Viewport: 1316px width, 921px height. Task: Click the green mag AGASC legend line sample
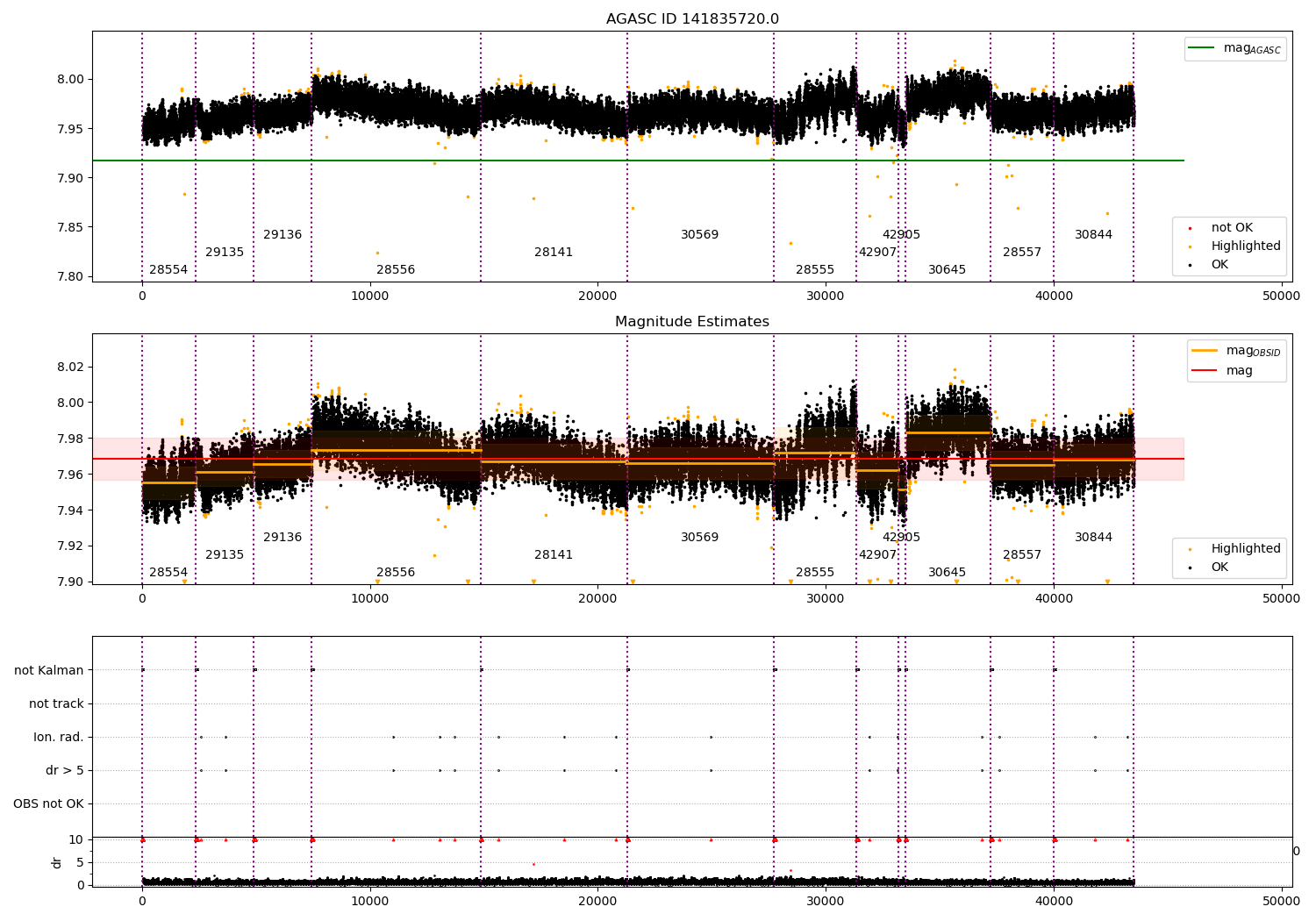point(1202,48)
